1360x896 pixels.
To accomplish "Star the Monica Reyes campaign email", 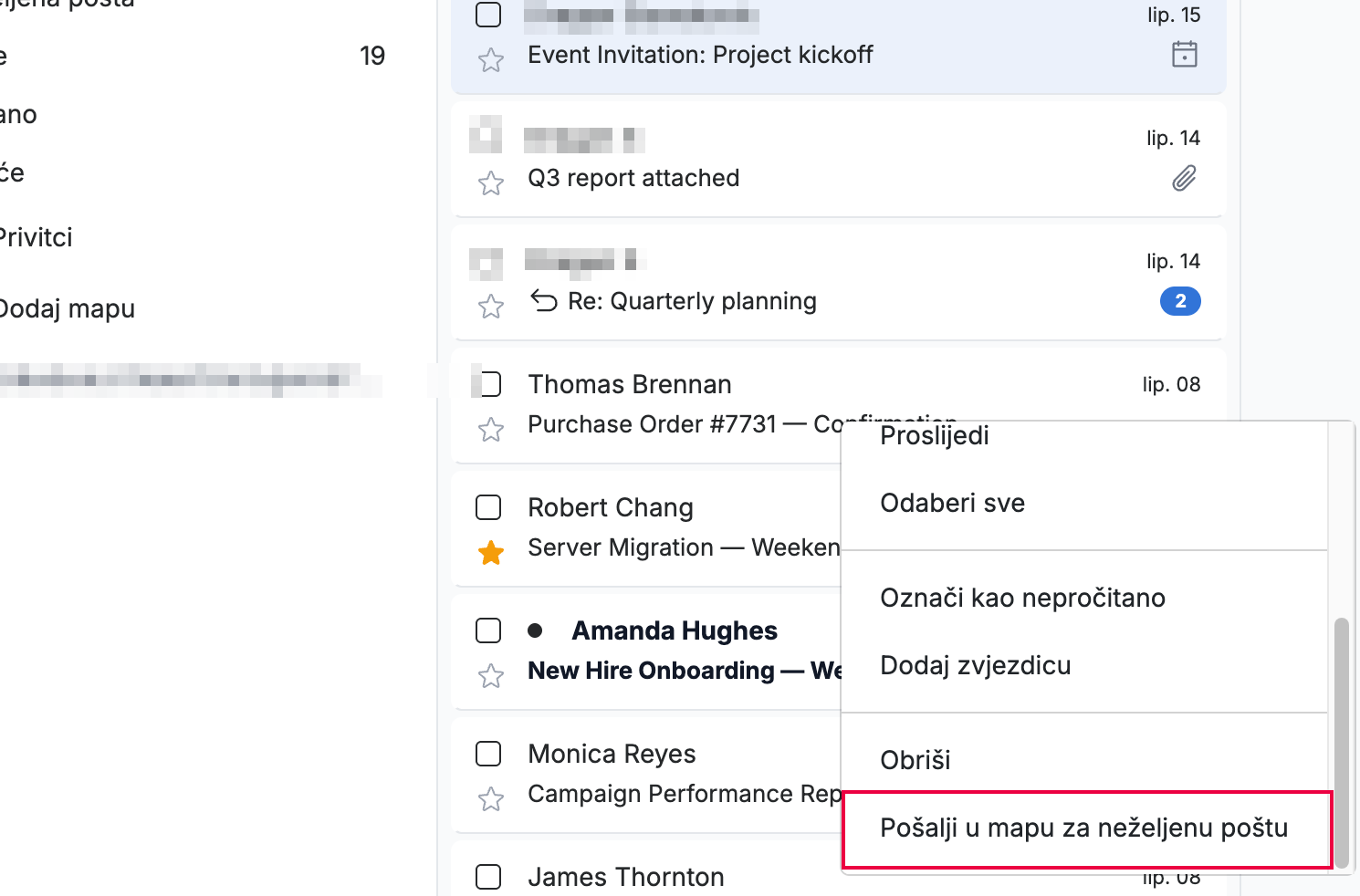I will click(491, 799).
